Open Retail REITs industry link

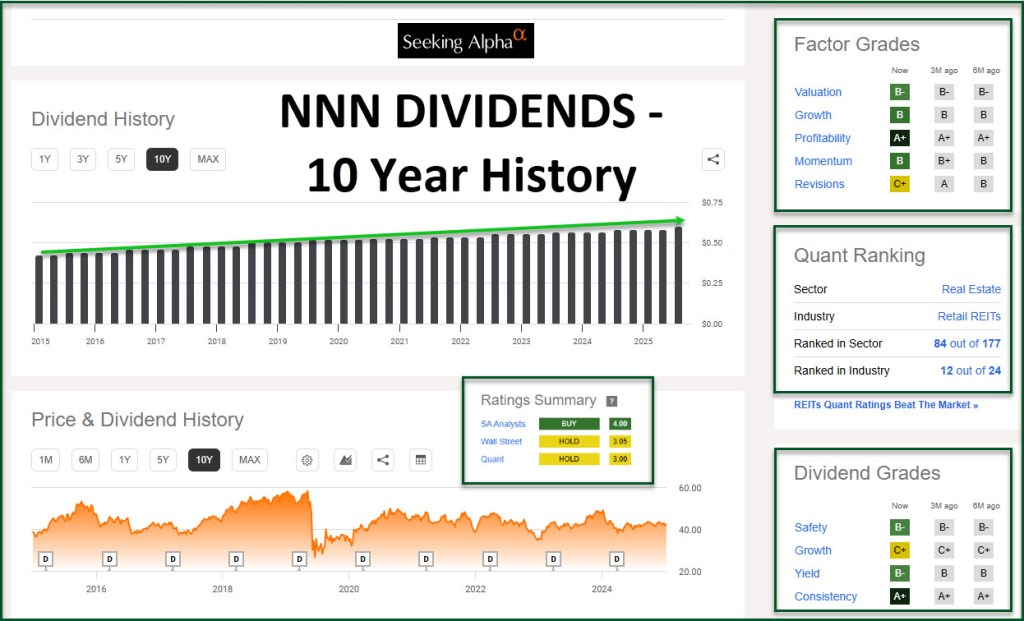(966, 316)
